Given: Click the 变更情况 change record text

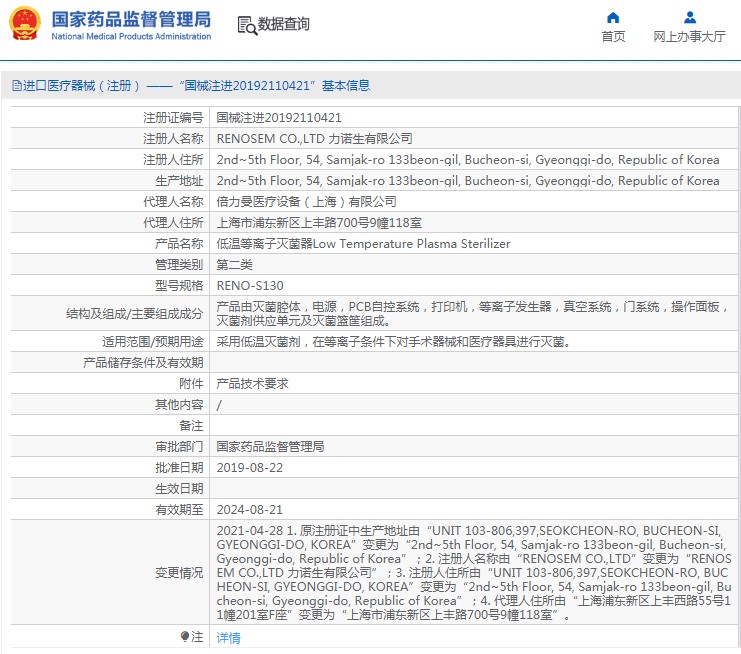Looking at the screenshot, I should click(x=474, y=573).
